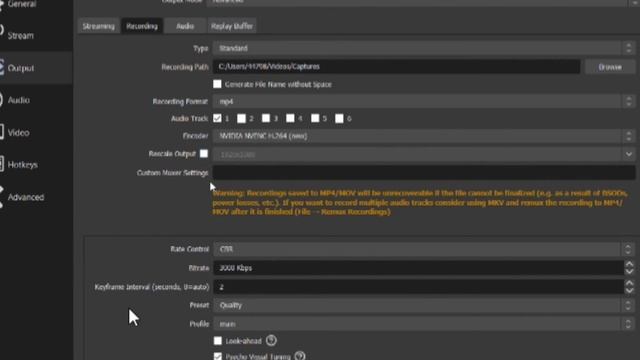640x360 pixels.
Task: Switch to the Audio output tab
Action: tap(185, 26)
